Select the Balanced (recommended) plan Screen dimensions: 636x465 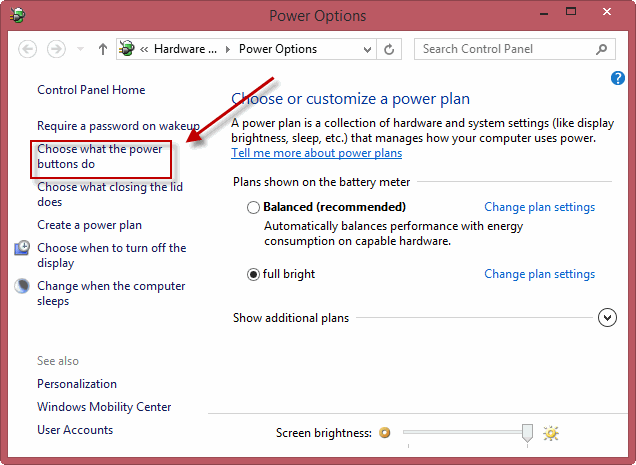tap(253, 207)
